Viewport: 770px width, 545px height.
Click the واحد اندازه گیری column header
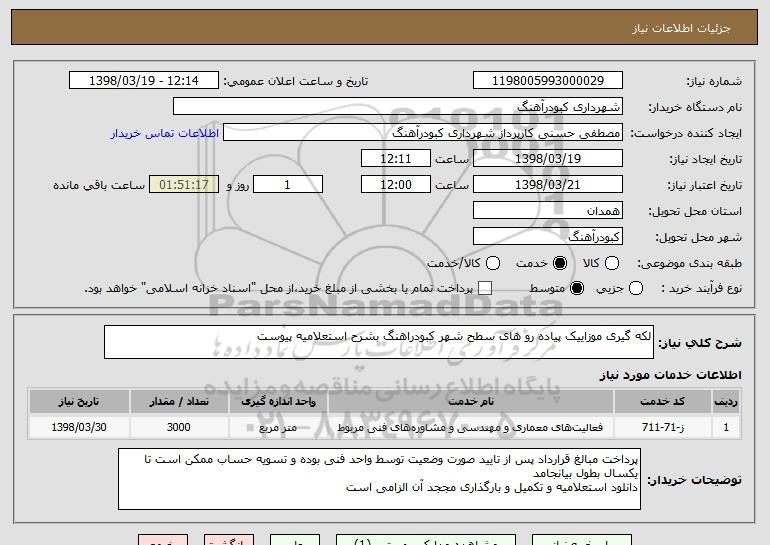point(278,402)
